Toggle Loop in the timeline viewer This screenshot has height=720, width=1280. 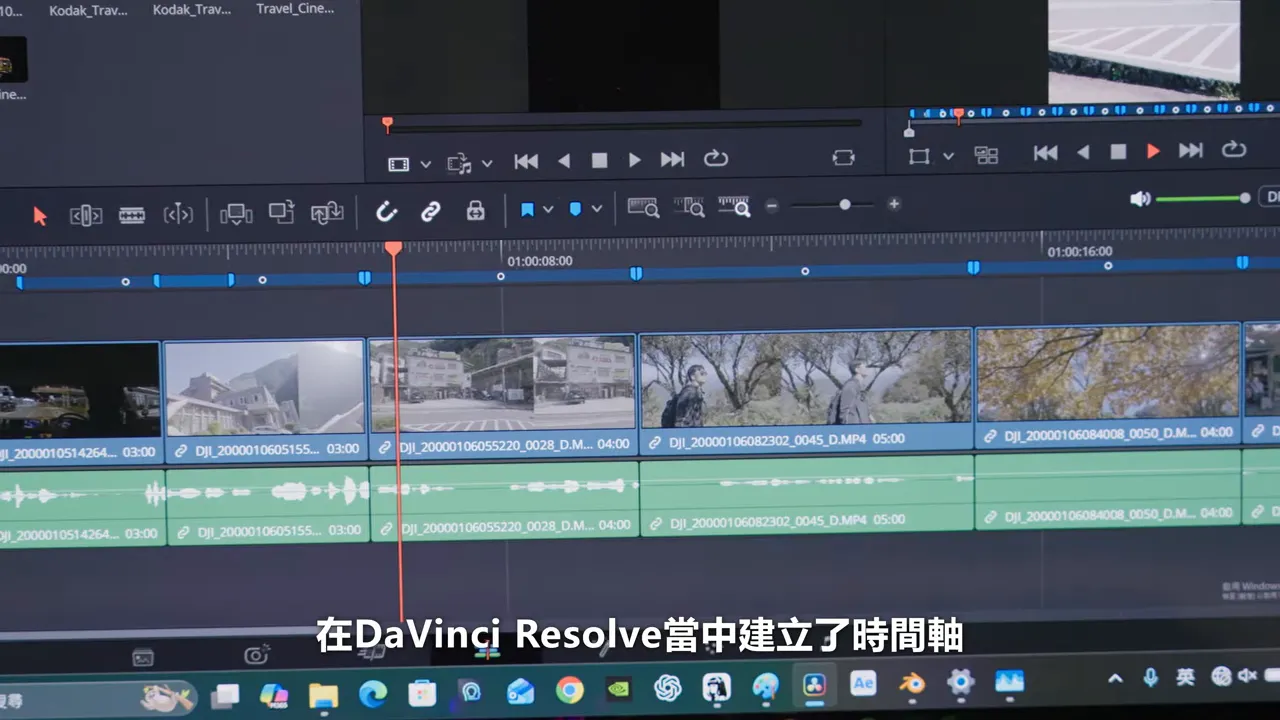[x=1234, y=150]
